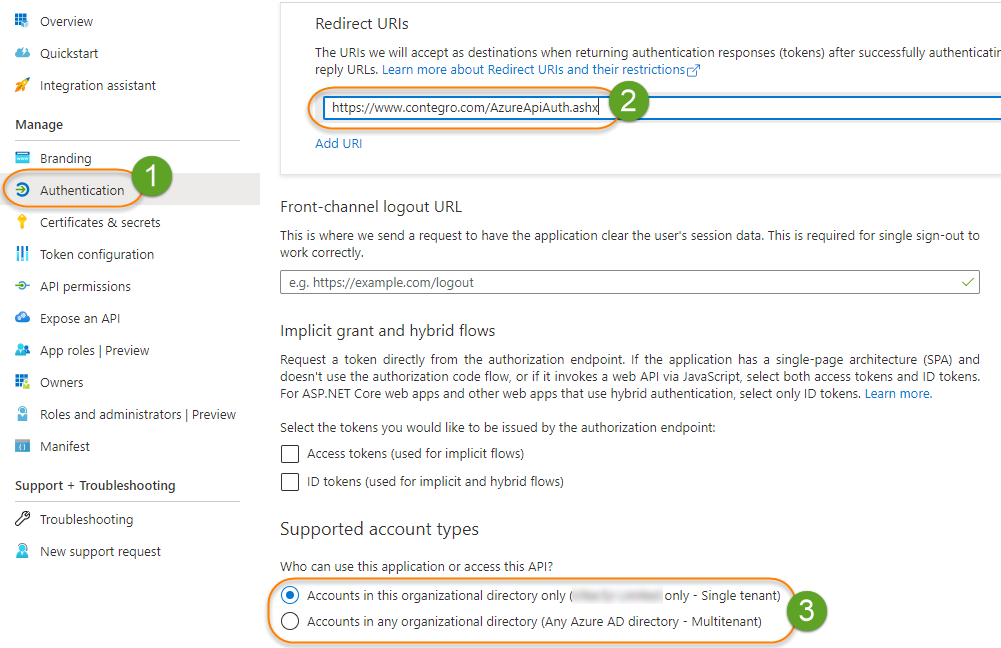Click the Add URI link
This screenshot has height=648, width=1001.
pyautogui.click(x=338, y=143)
